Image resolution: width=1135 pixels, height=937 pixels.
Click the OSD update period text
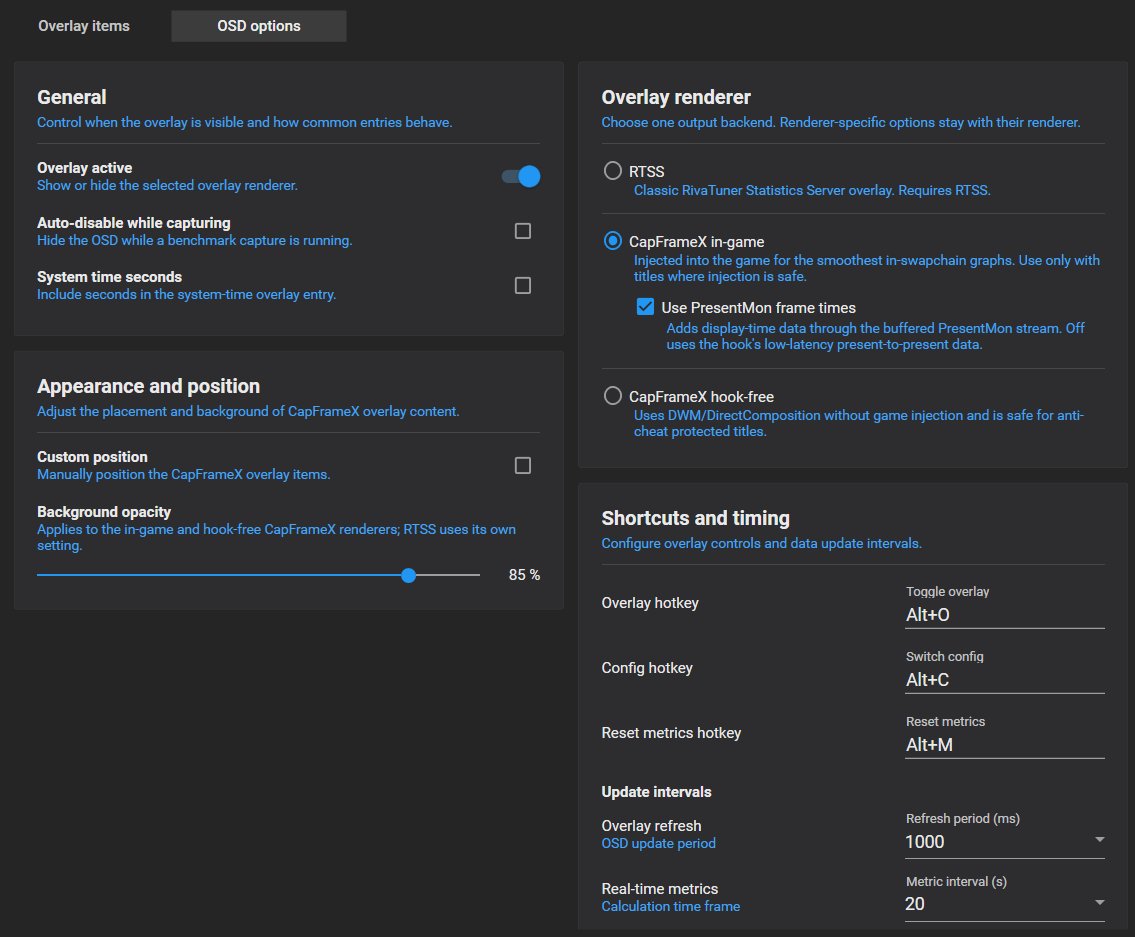(x=659, y=844)
